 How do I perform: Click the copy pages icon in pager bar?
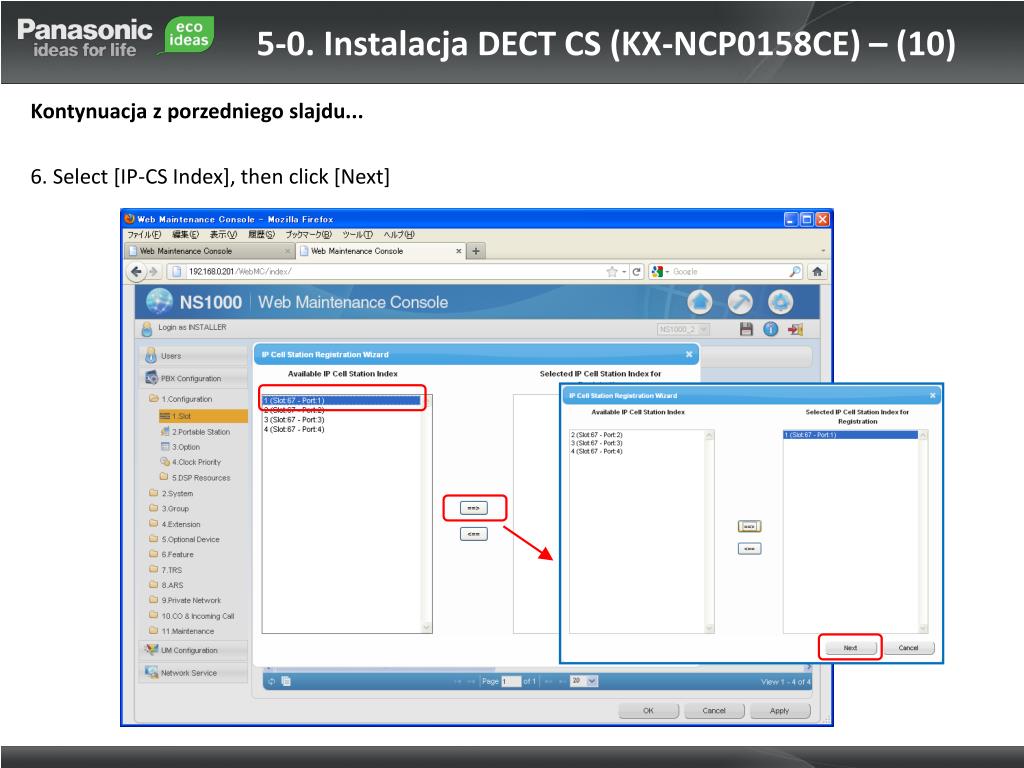[286, 681]
